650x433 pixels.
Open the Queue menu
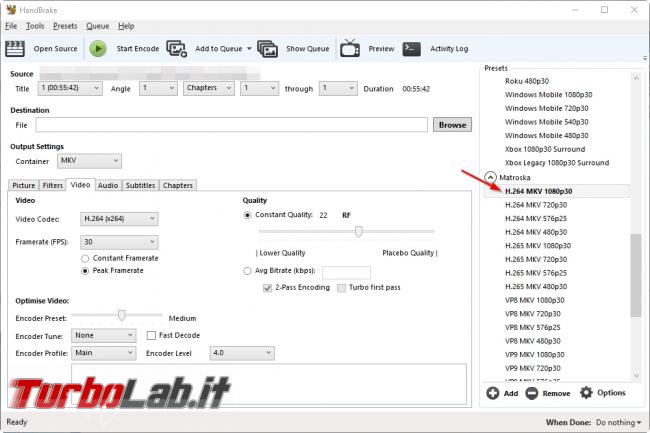click(98, 26)
